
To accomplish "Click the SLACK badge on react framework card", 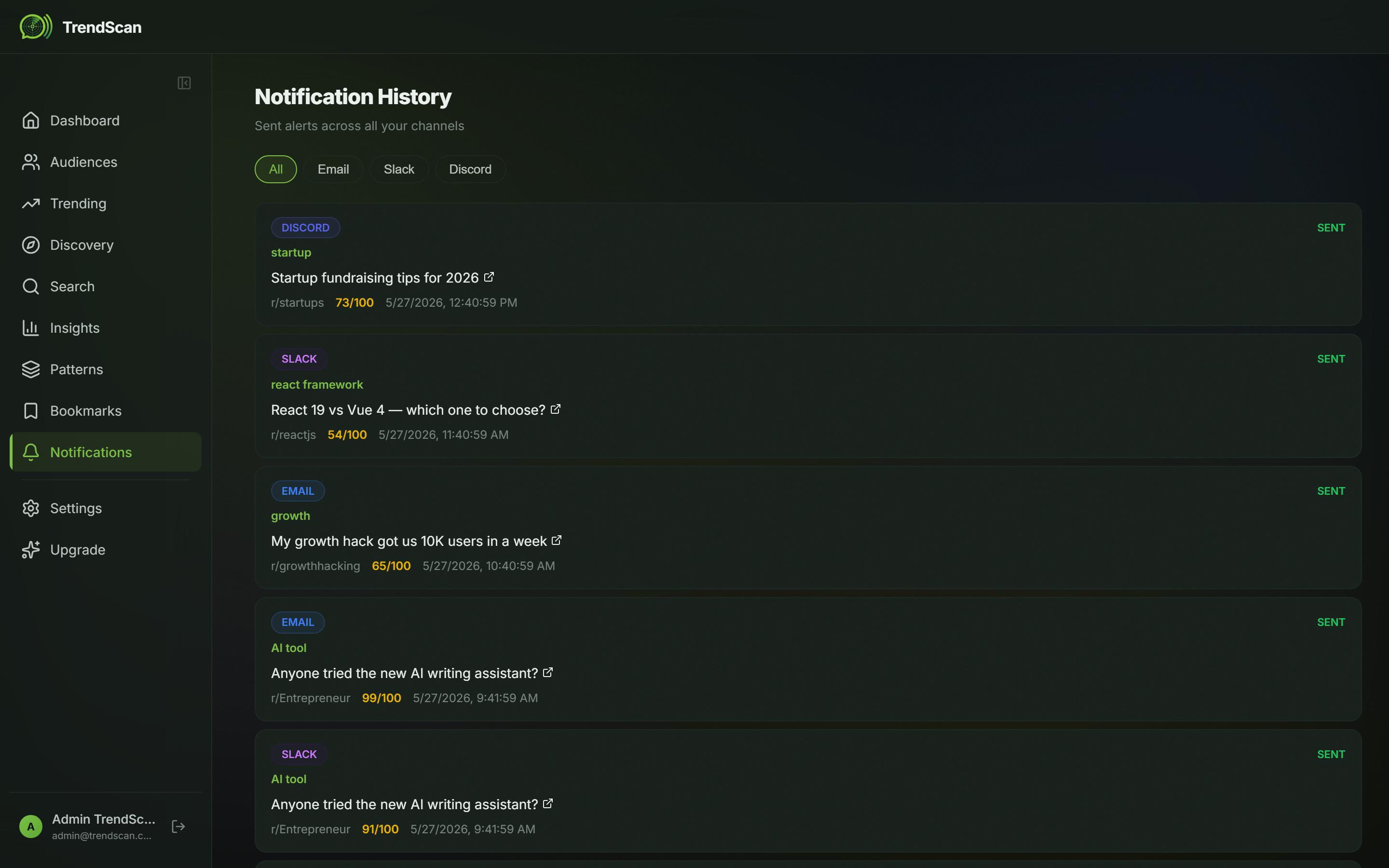I will pos(299,359).
